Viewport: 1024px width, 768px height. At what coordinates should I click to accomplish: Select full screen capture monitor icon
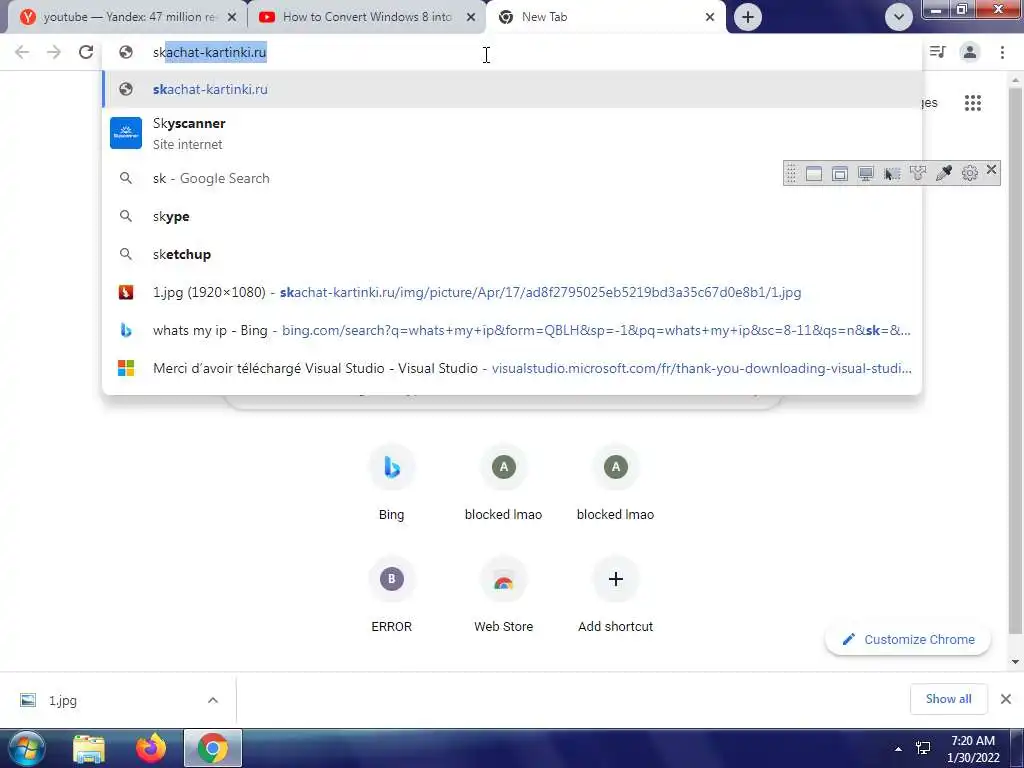tap(866, 173)
